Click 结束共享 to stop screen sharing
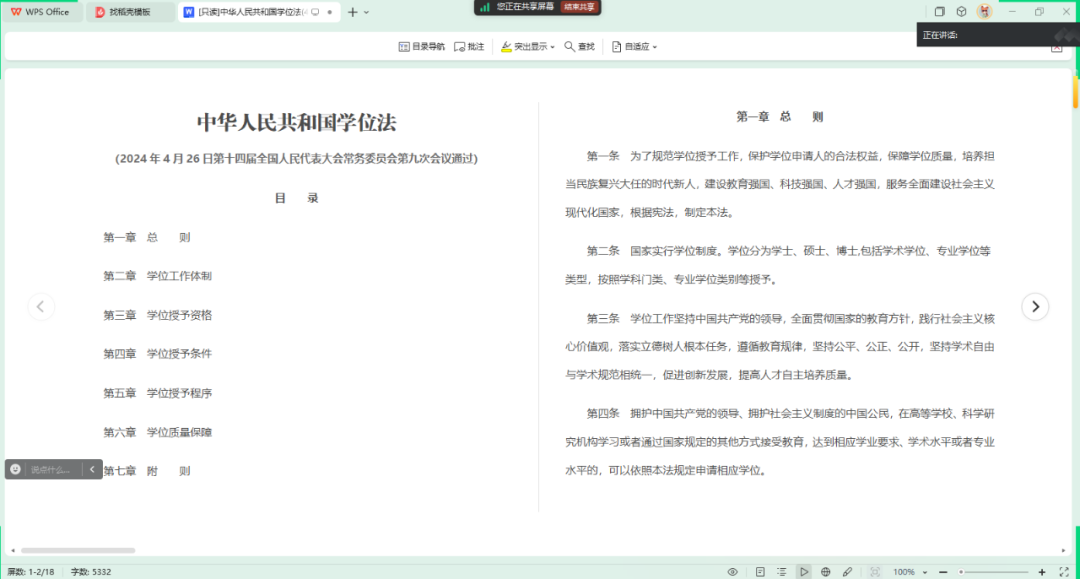This screenshot has width=1080, height=579. [579, 7]
